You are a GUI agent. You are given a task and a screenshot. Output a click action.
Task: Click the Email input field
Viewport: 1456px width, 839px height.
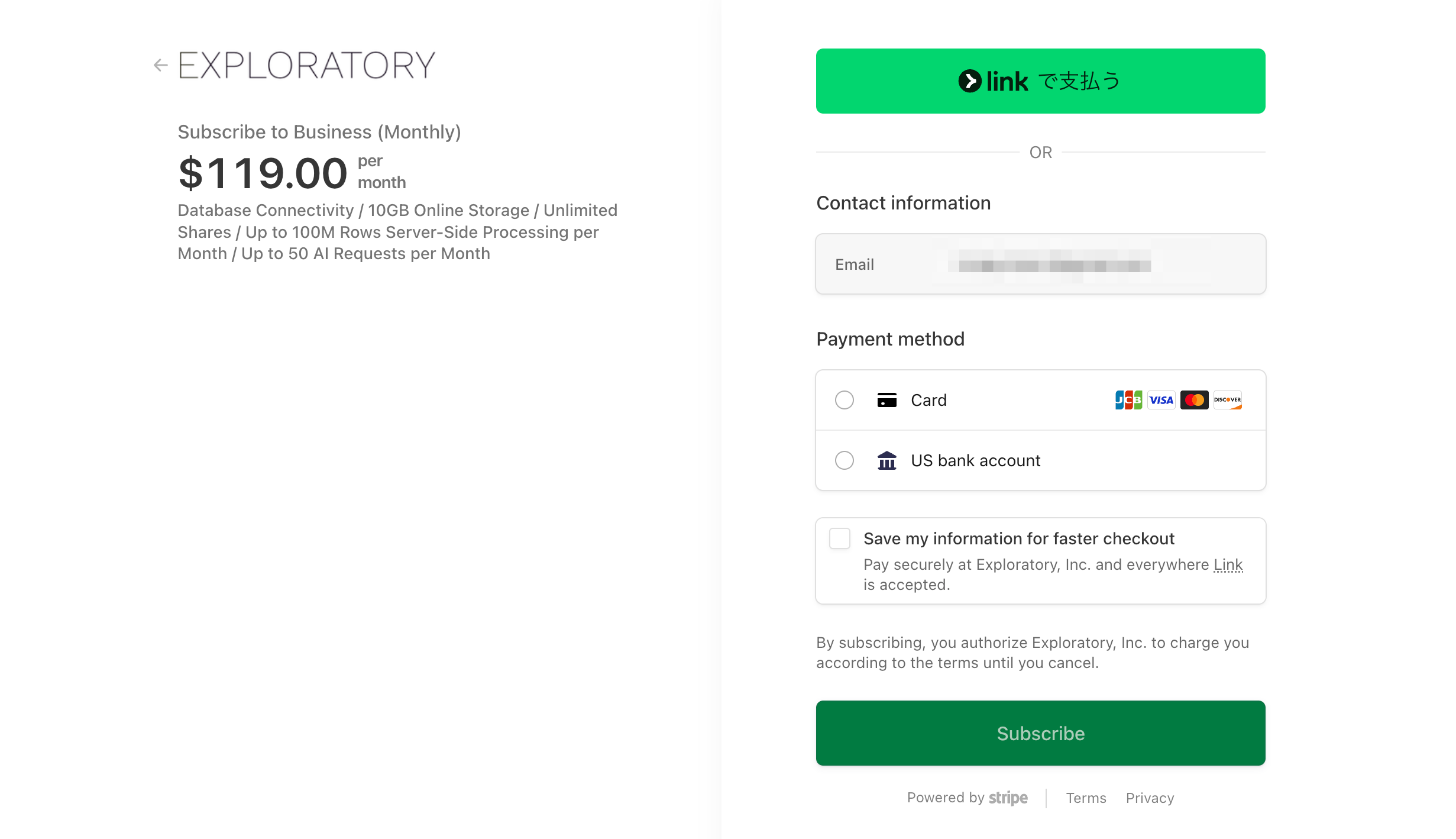[1040, 264]
